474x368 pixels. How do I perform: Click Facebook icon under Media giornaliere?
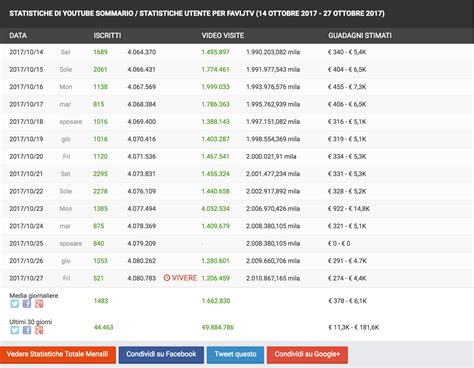27,304
